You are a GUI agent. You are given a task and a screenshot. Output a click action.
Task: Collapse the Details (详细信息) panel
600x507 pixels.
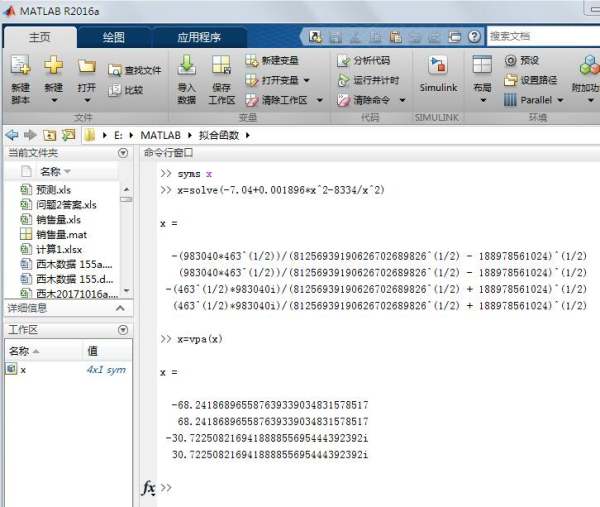click(x=120, y=308)
